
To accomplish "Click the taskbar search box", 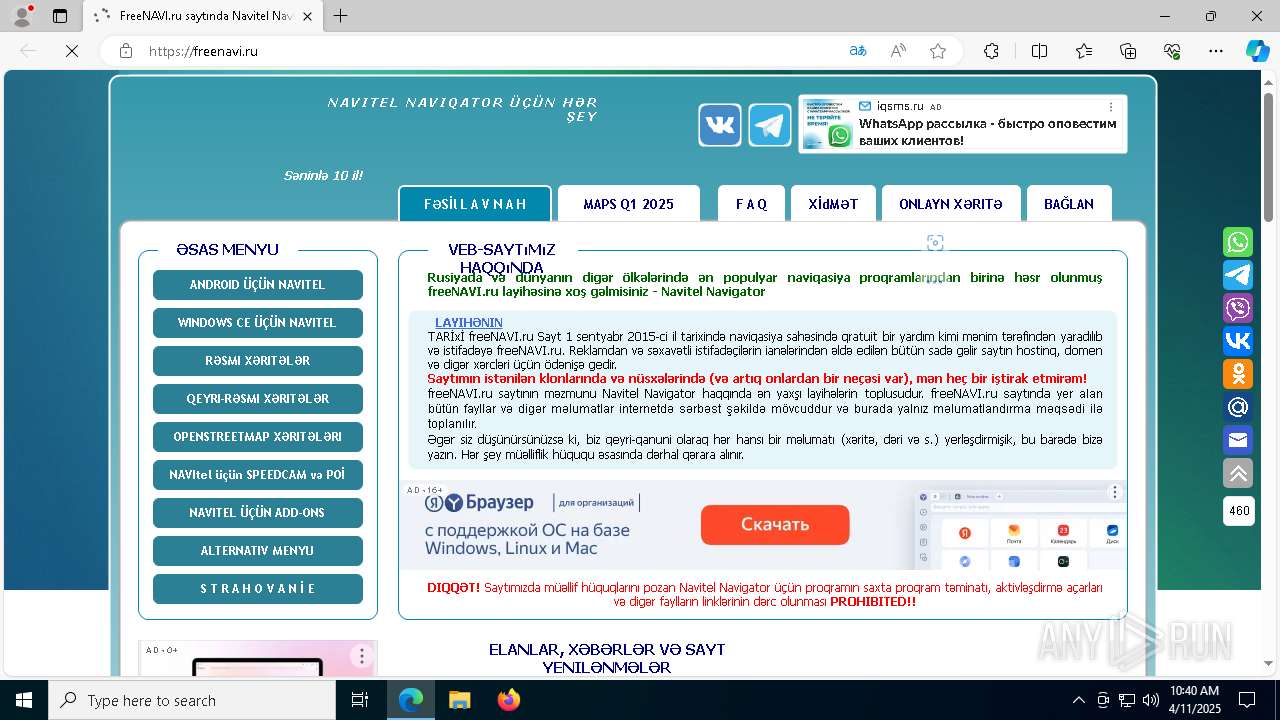I will pyautogui.click(x=192, y=700).
